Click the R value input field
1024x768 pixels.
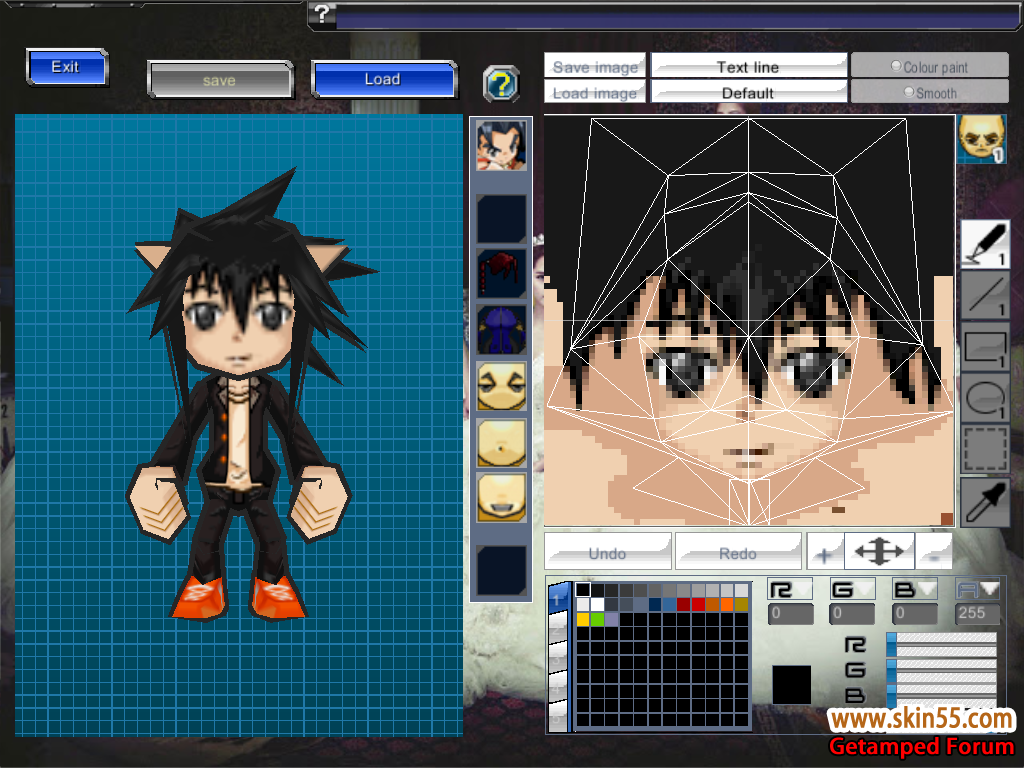(790, 613)
